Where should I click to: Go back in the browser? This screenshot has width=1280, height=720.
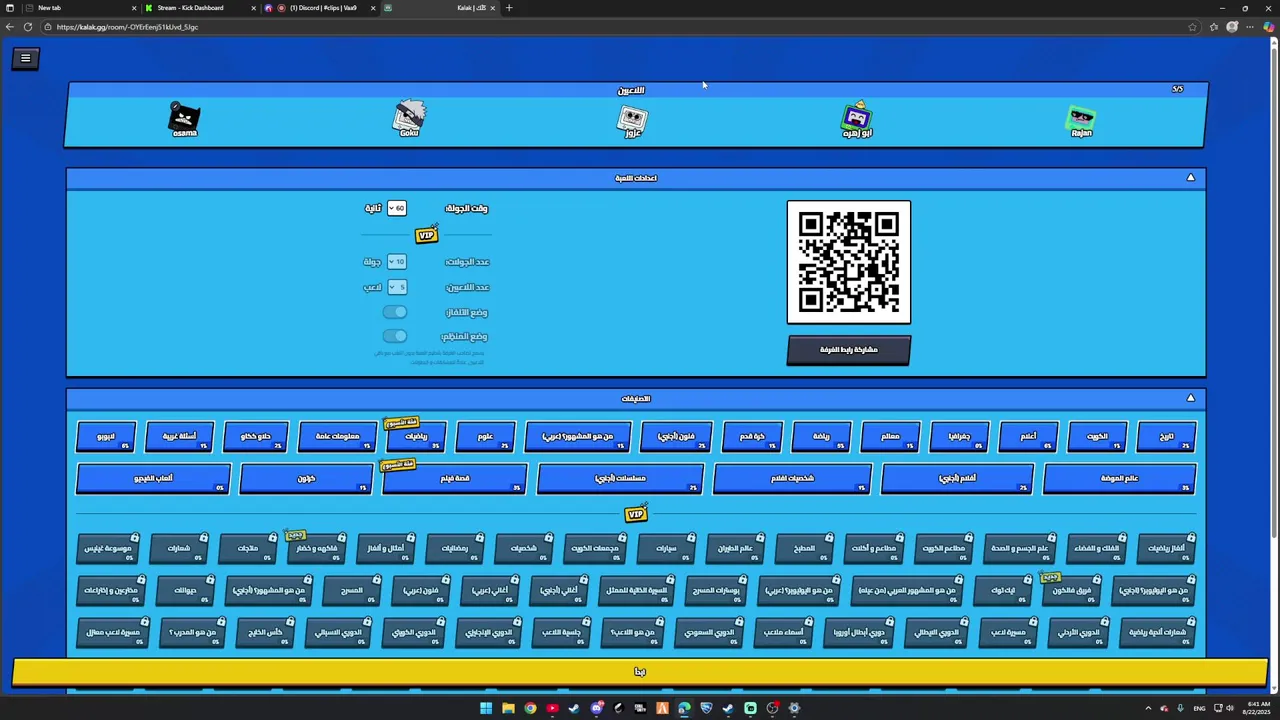(x=9, y=27)
